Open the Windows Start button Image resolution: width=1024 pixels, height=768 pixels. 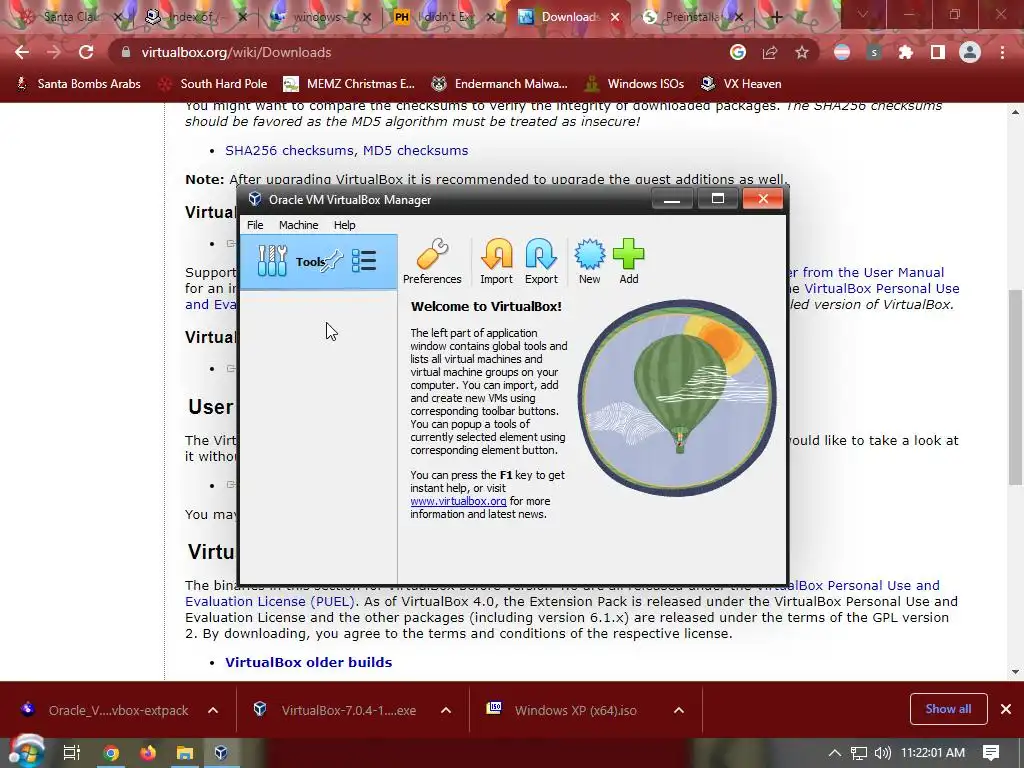click(x=26, y=752)
